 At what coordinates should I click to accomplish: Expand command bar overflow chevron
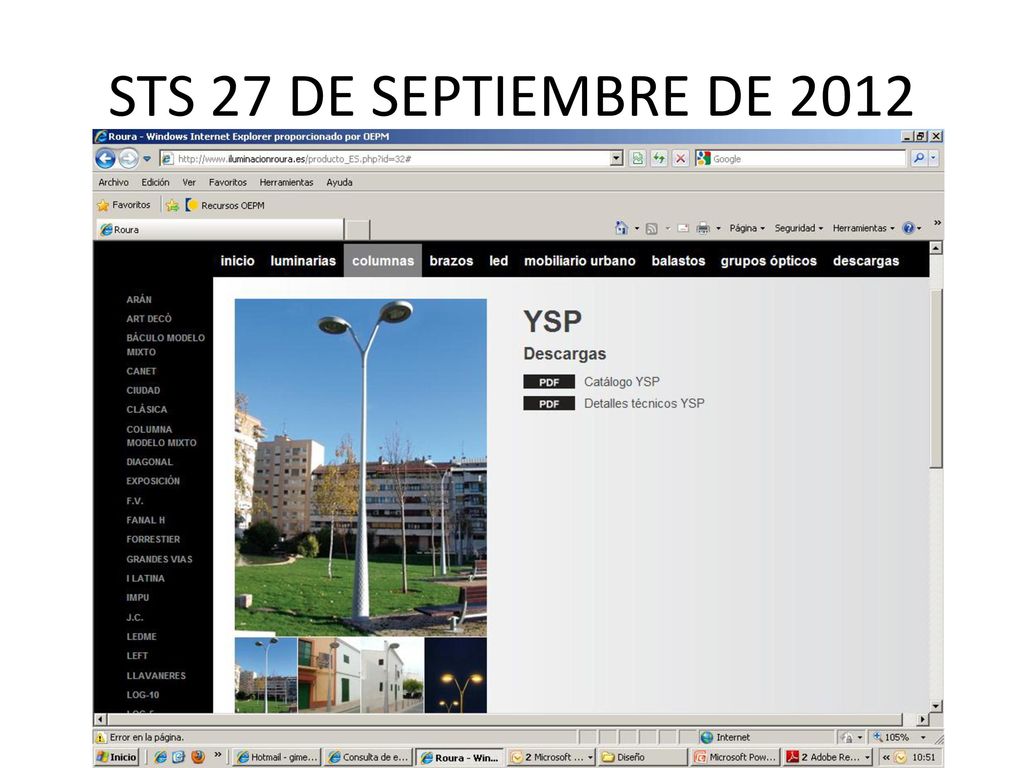click(x=937, y=223)
